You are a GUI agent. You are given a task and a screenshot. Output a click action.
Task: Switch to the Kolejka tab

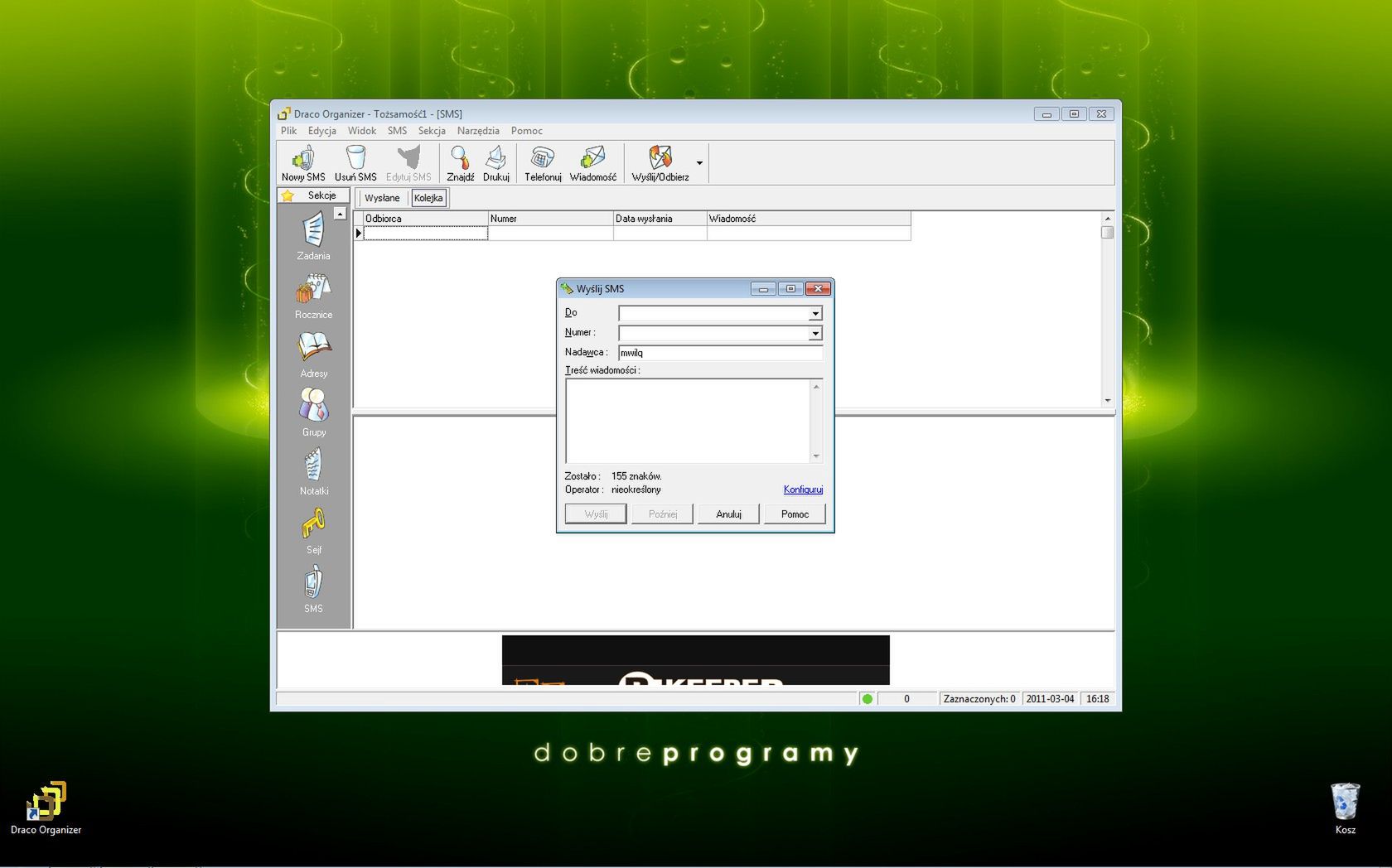pos(428,198)
